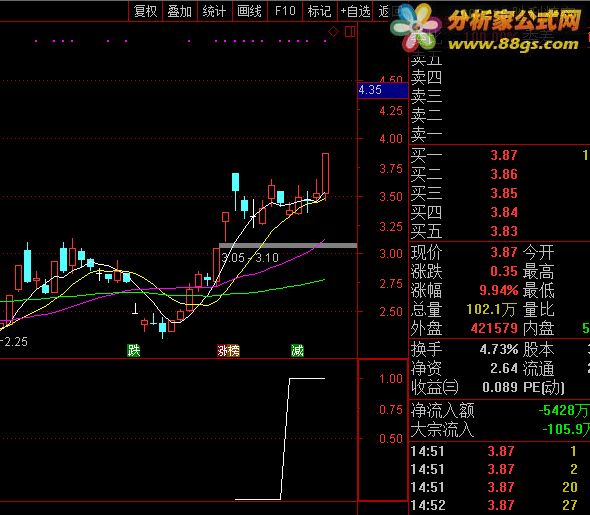Screen dimensions: 590x515
Task: Click the gray 3.05-3.10 gap bar
Action: tap(288, 246)
